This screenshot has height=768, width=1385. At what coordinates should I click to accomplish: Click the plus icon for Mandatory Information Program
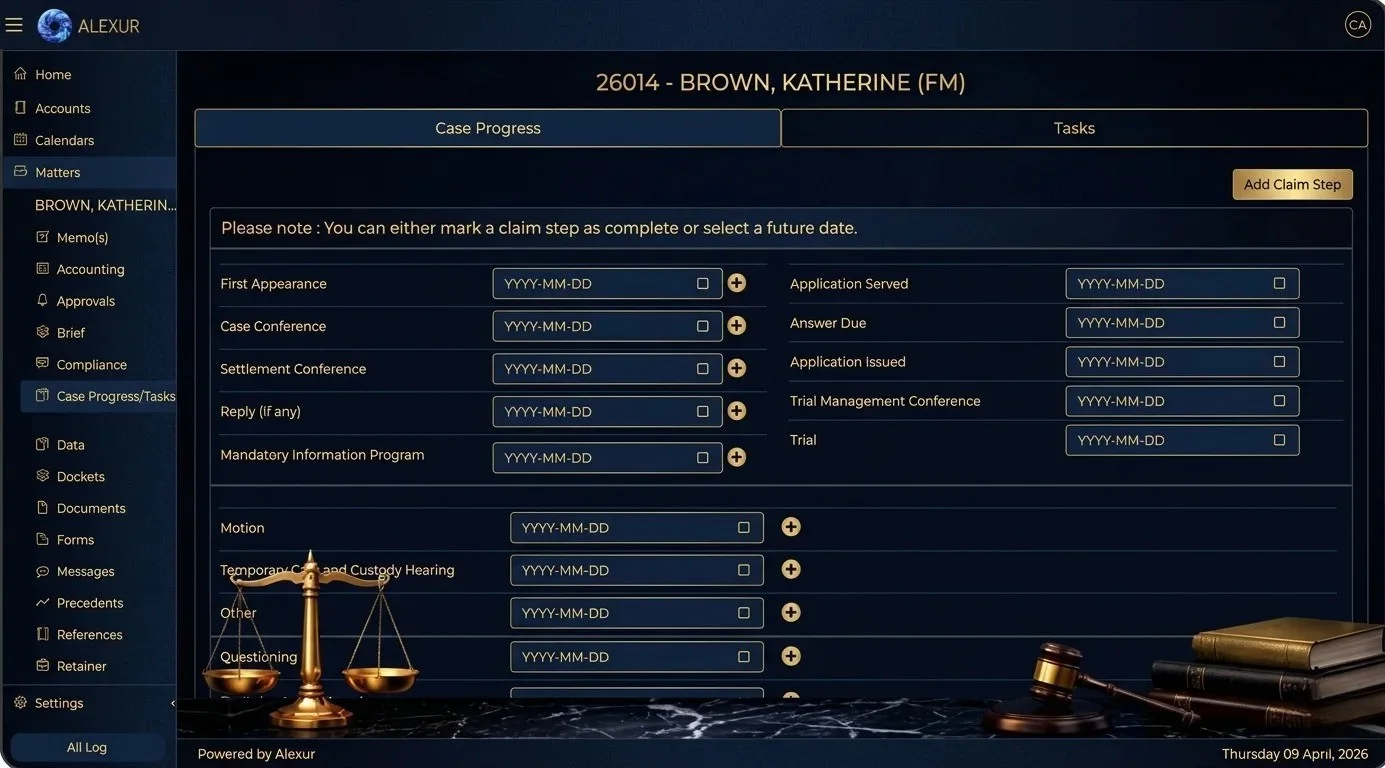(x=737, y=457)
